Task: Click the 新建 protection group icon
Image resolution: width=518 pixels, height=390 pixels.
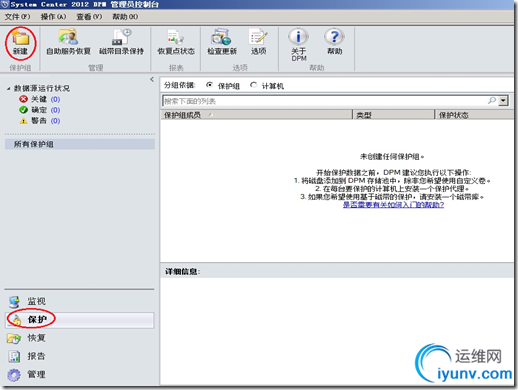Action: [x=21, y=39]
